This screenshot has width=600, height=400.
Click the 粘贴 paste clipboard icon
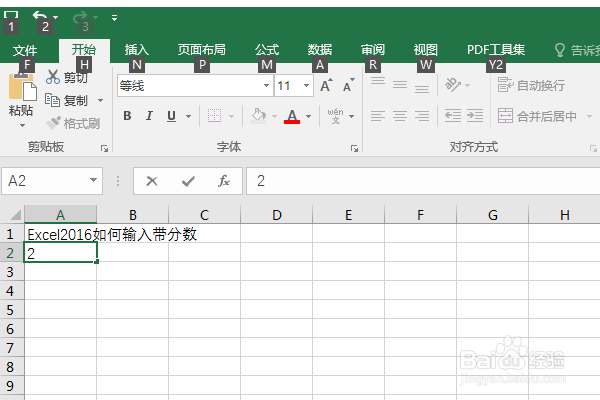click(22, 87)
